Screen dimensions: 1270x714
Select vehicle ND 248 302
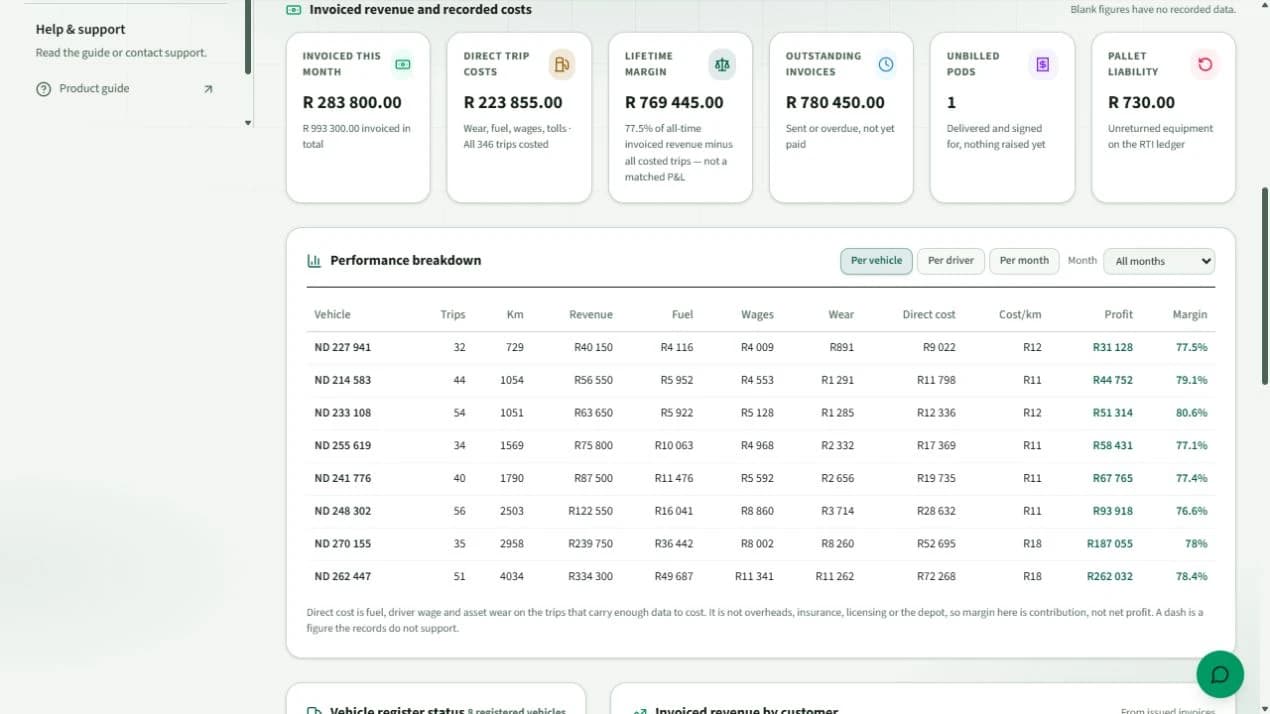point(342,511)
